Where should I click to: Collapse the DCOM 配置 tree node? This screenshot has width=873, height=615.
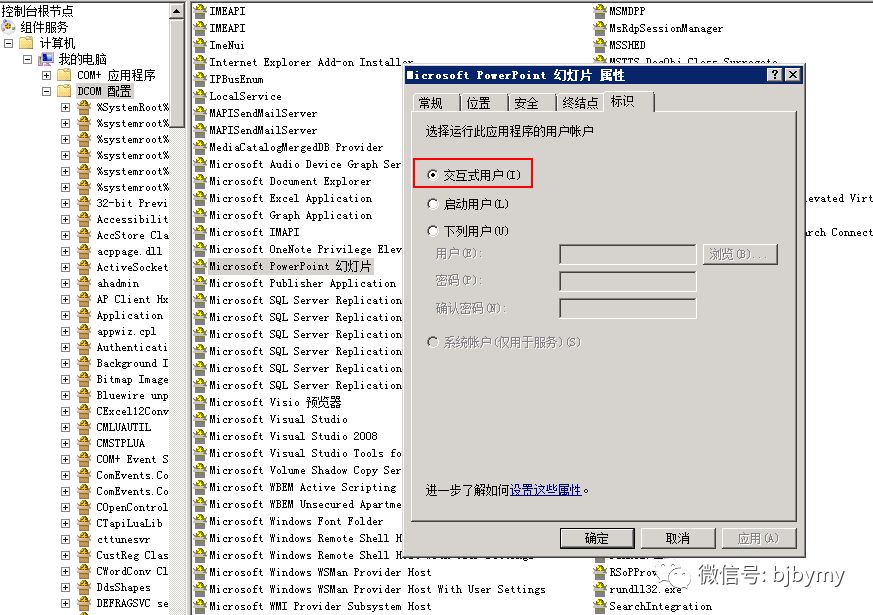coord(47,91)
